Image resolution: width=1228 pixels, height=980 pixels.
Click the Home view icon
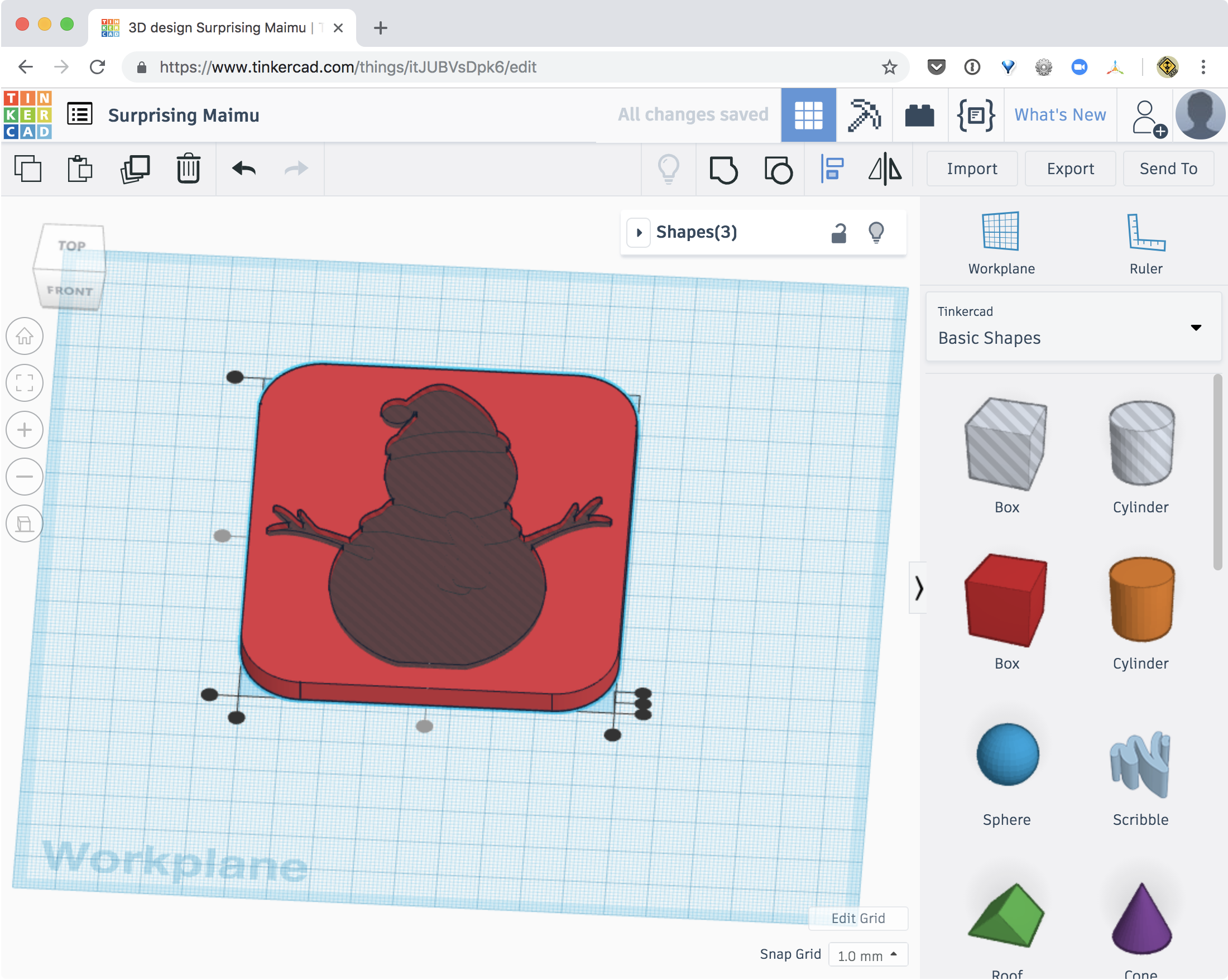coord(25,336)
